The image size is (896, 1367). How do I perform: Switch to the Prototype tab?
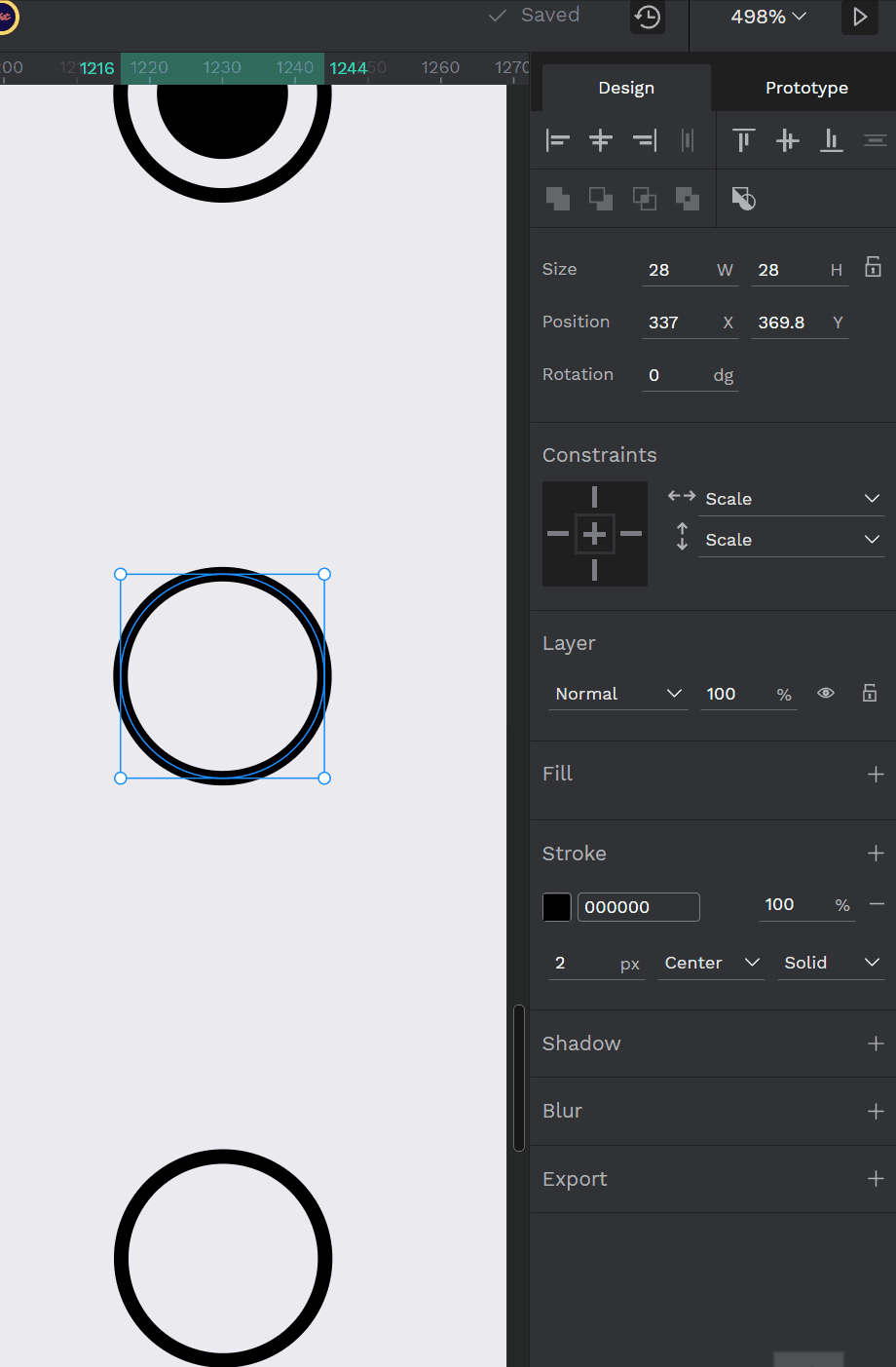click(806, 88)
